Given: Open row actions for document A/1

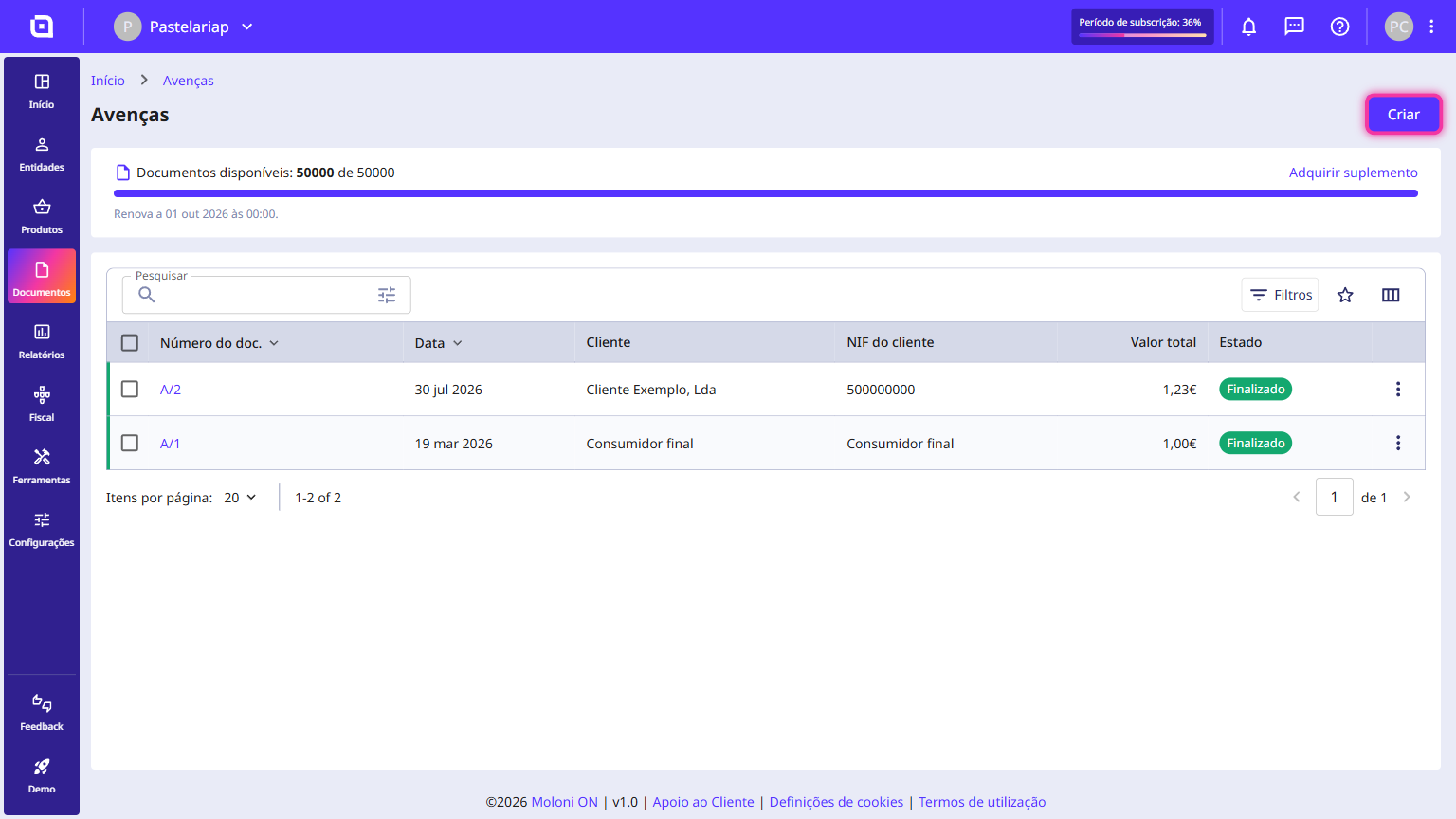Looking at the screenshot, I should tap(1398, 444).
